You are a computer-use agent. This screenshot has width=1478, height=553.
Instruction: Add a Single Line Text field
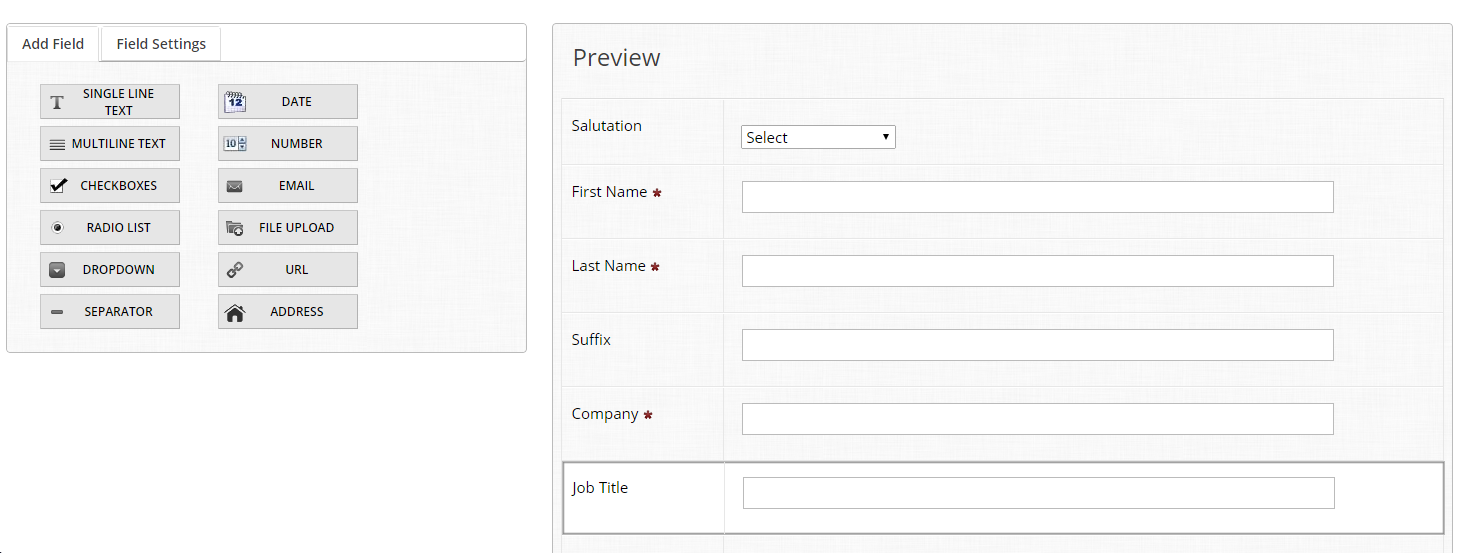pyautogui.click(x=110, y=102)
